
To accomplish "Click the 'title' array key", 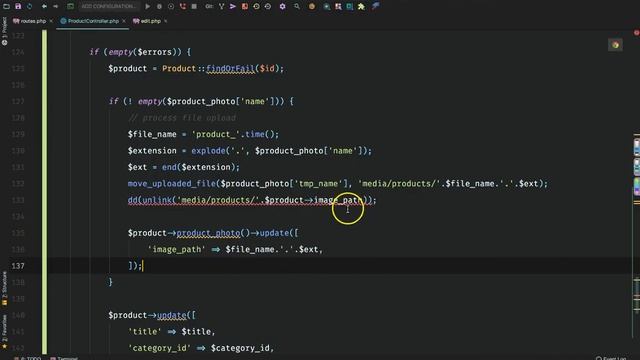I will pos(145,331).
